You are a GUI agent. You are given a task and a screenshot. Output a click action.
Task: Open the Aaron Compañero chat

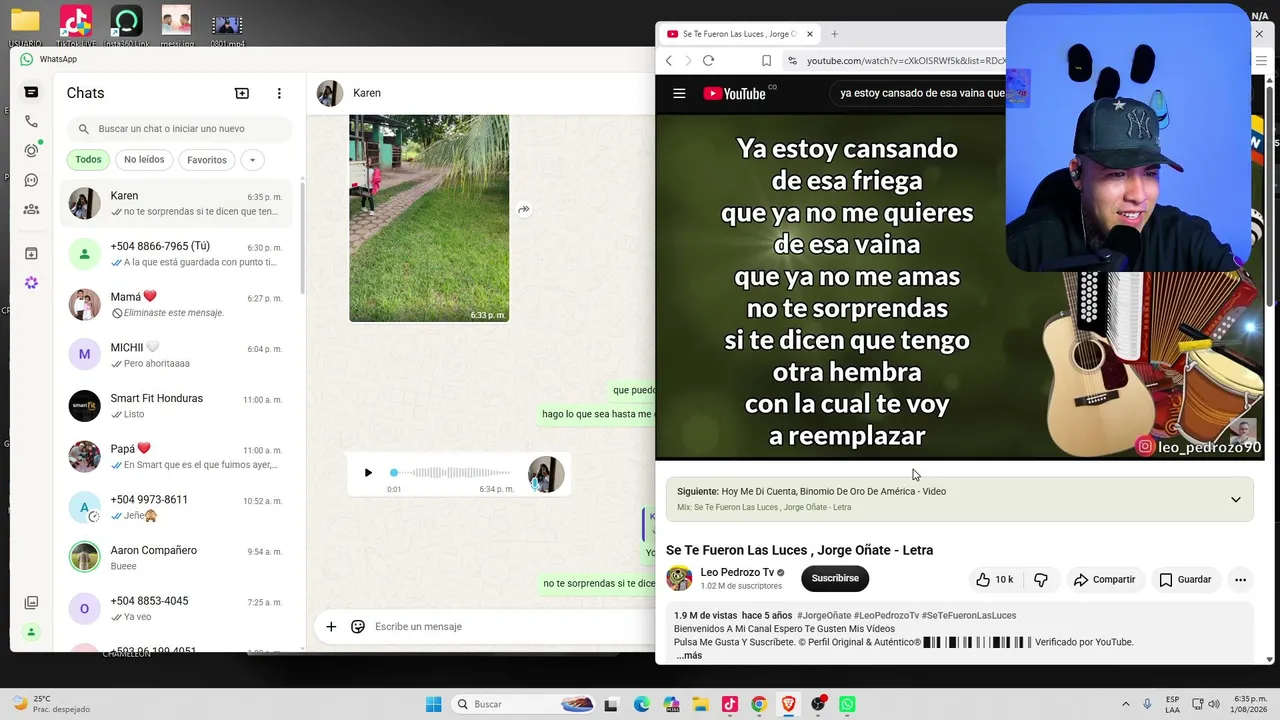(x=177, y=558)
